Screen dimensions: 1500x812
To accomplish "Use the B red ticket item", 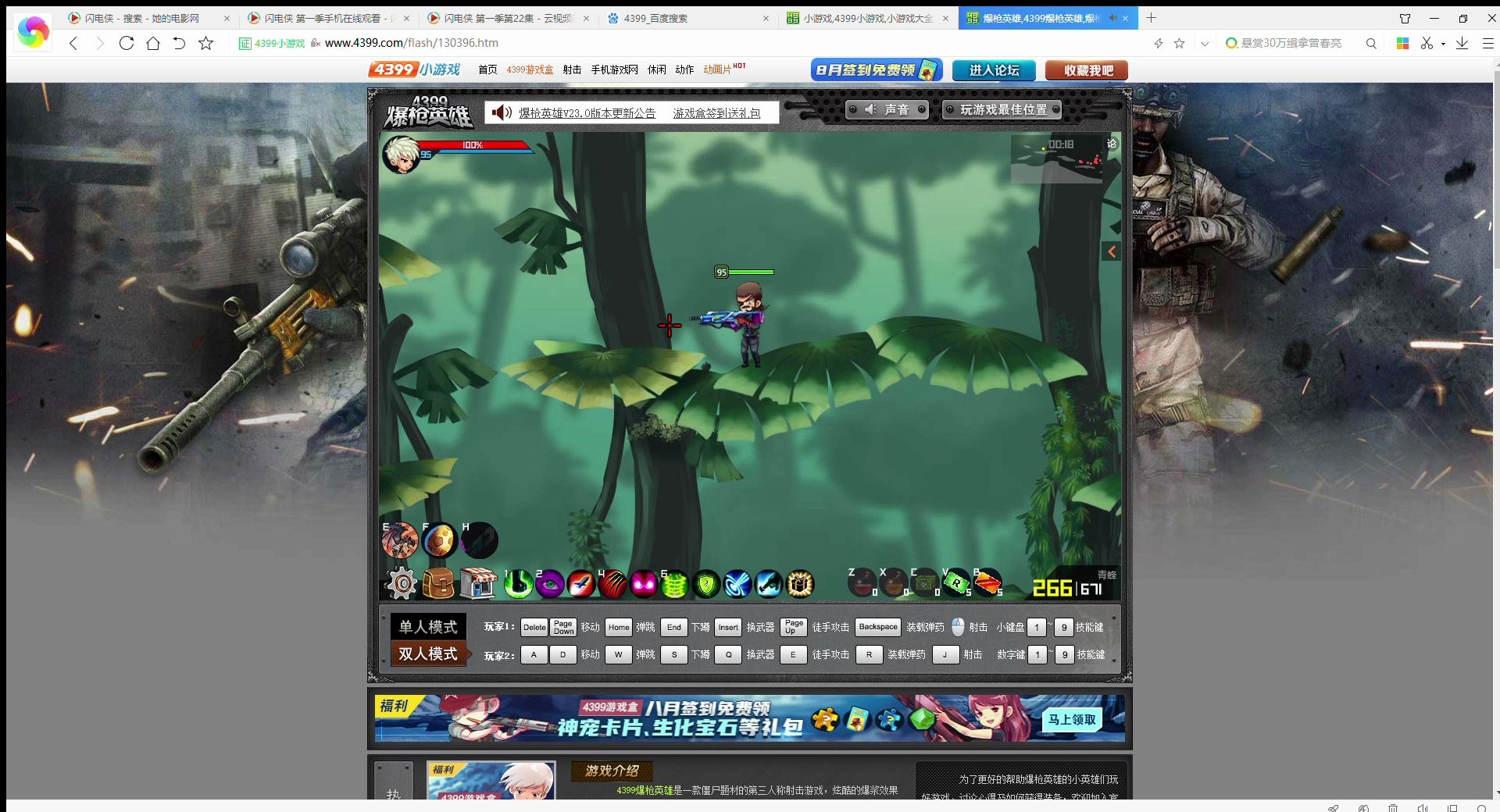I will coord(987,582).
